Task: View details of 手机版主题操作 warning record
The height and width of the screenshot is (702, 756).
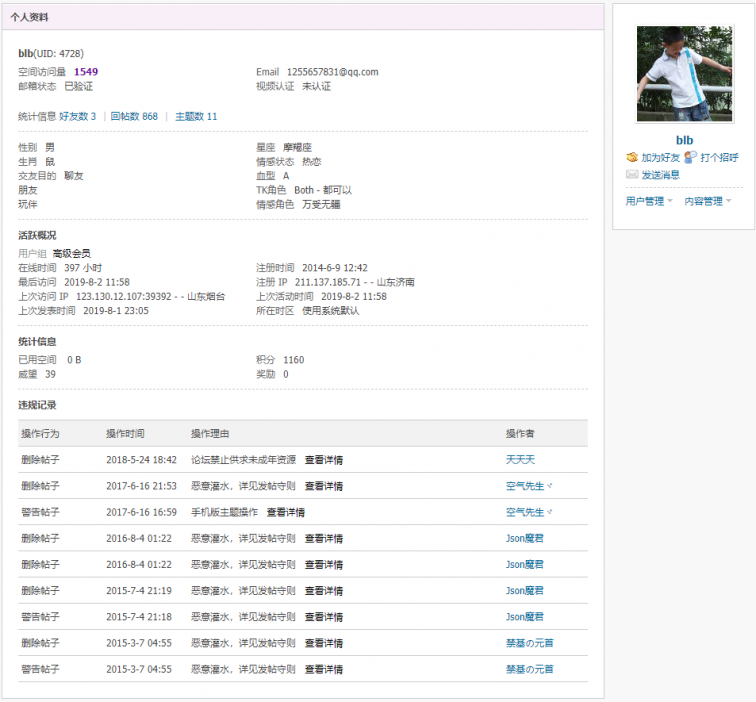Action: point(285,512)
